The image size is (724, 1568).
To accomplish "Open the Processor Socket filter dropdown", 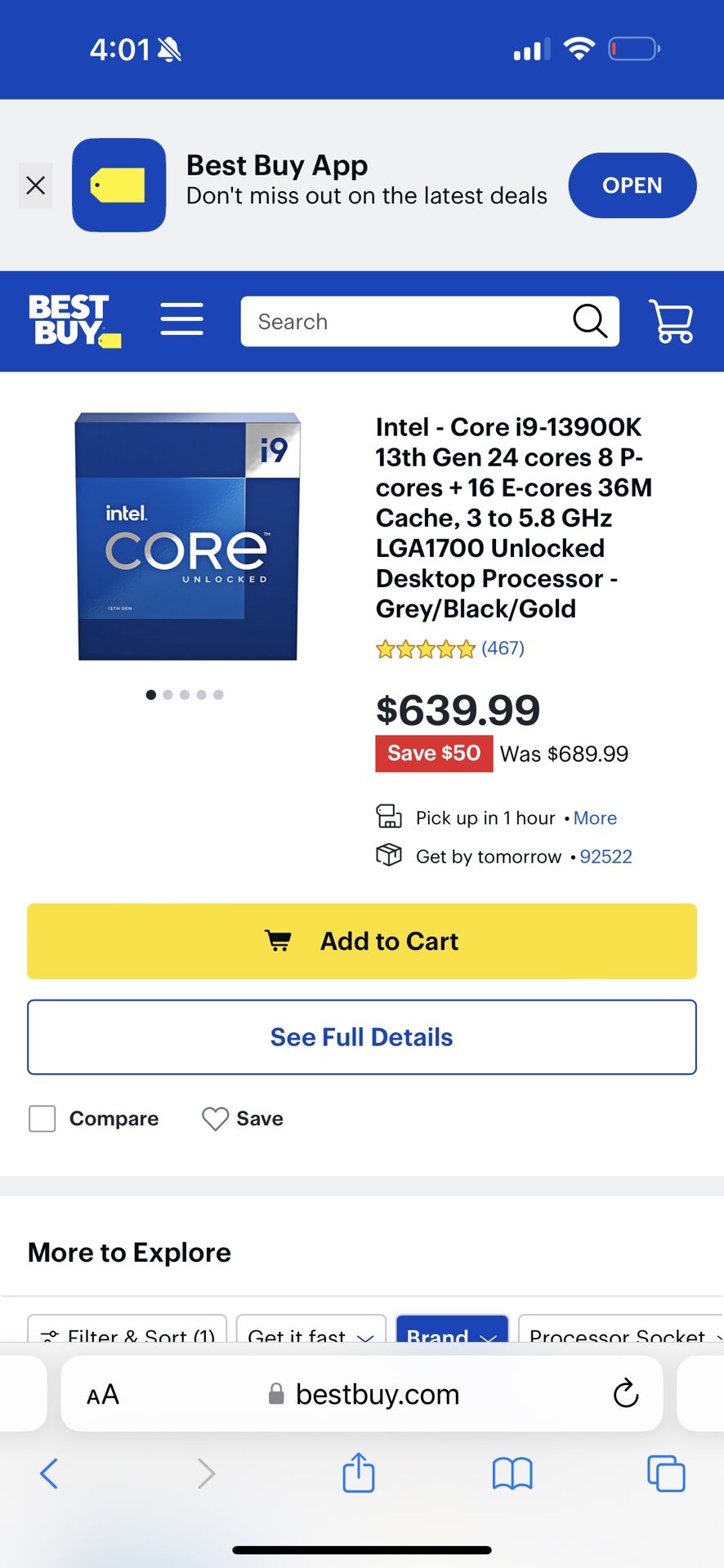I will point(621,1333).
